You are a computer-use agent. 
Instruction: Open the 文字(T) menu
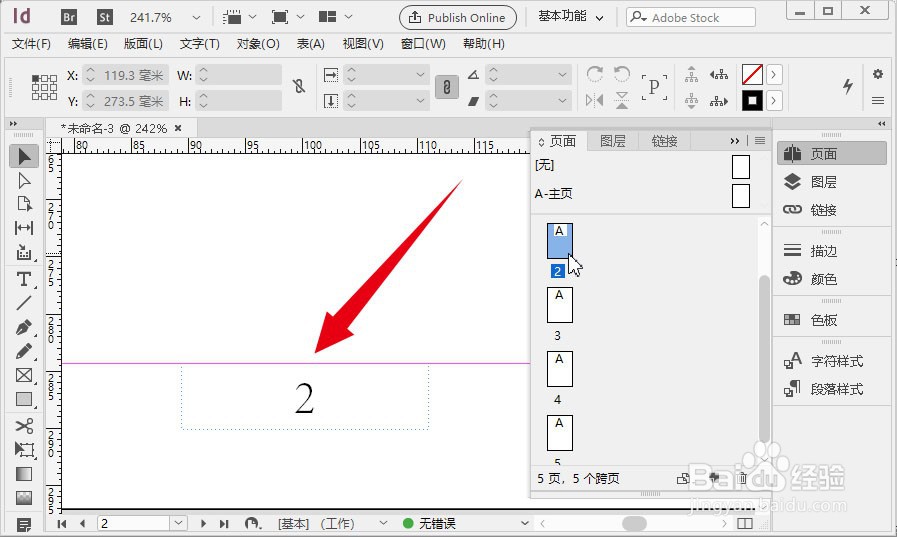tap(200, 44)
